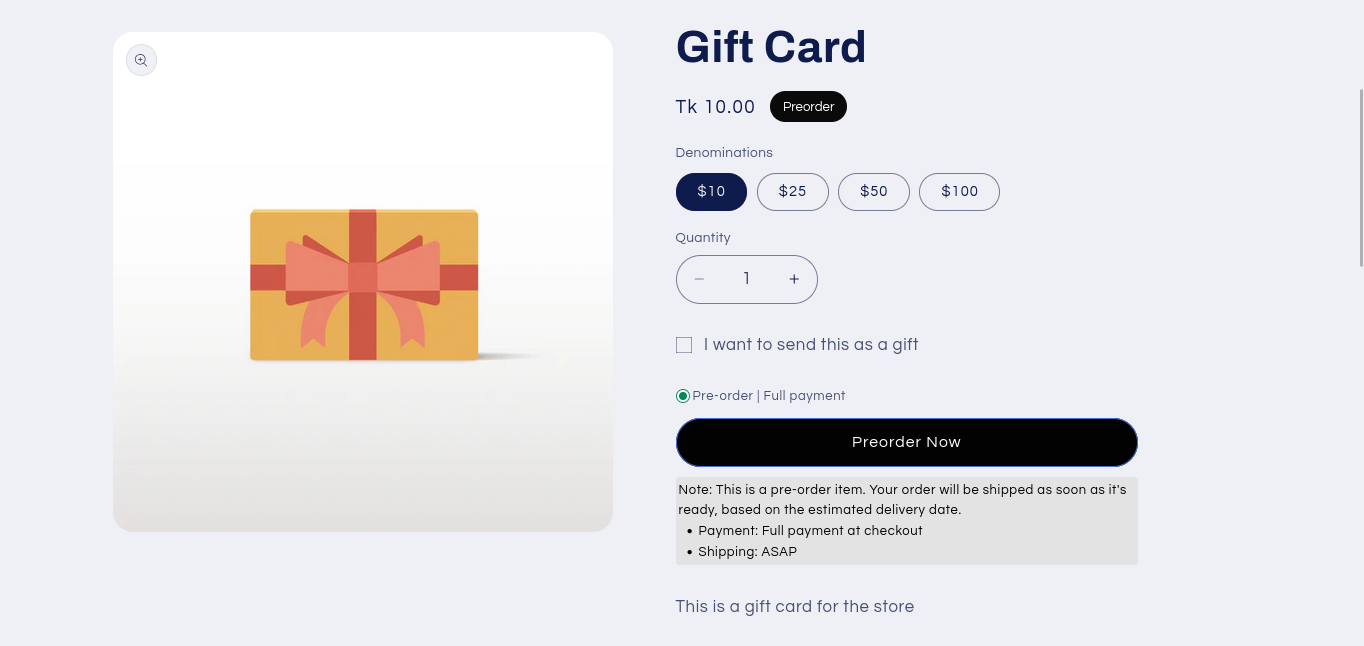
Task: Click the Tk 10.00 price text
Action: tap(715, 107)
